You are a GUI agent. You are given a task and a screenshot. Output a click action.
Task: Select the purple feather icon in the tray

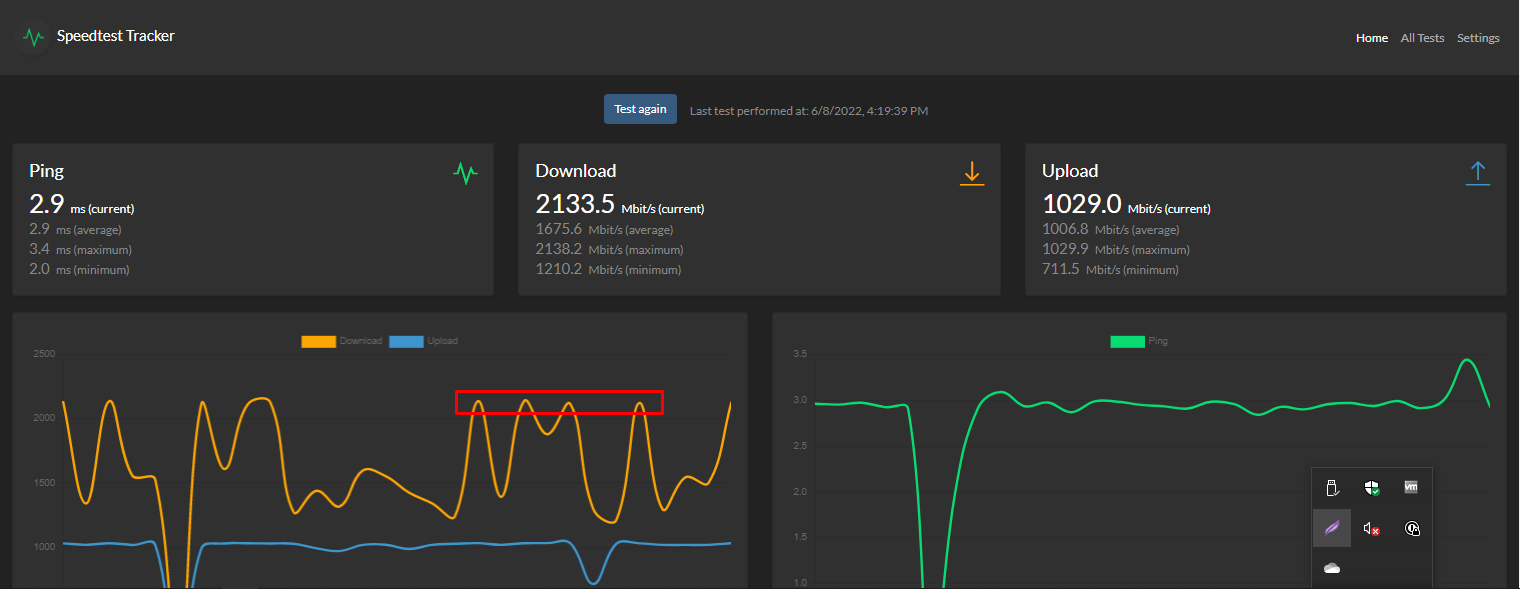tap(1331, 528)
